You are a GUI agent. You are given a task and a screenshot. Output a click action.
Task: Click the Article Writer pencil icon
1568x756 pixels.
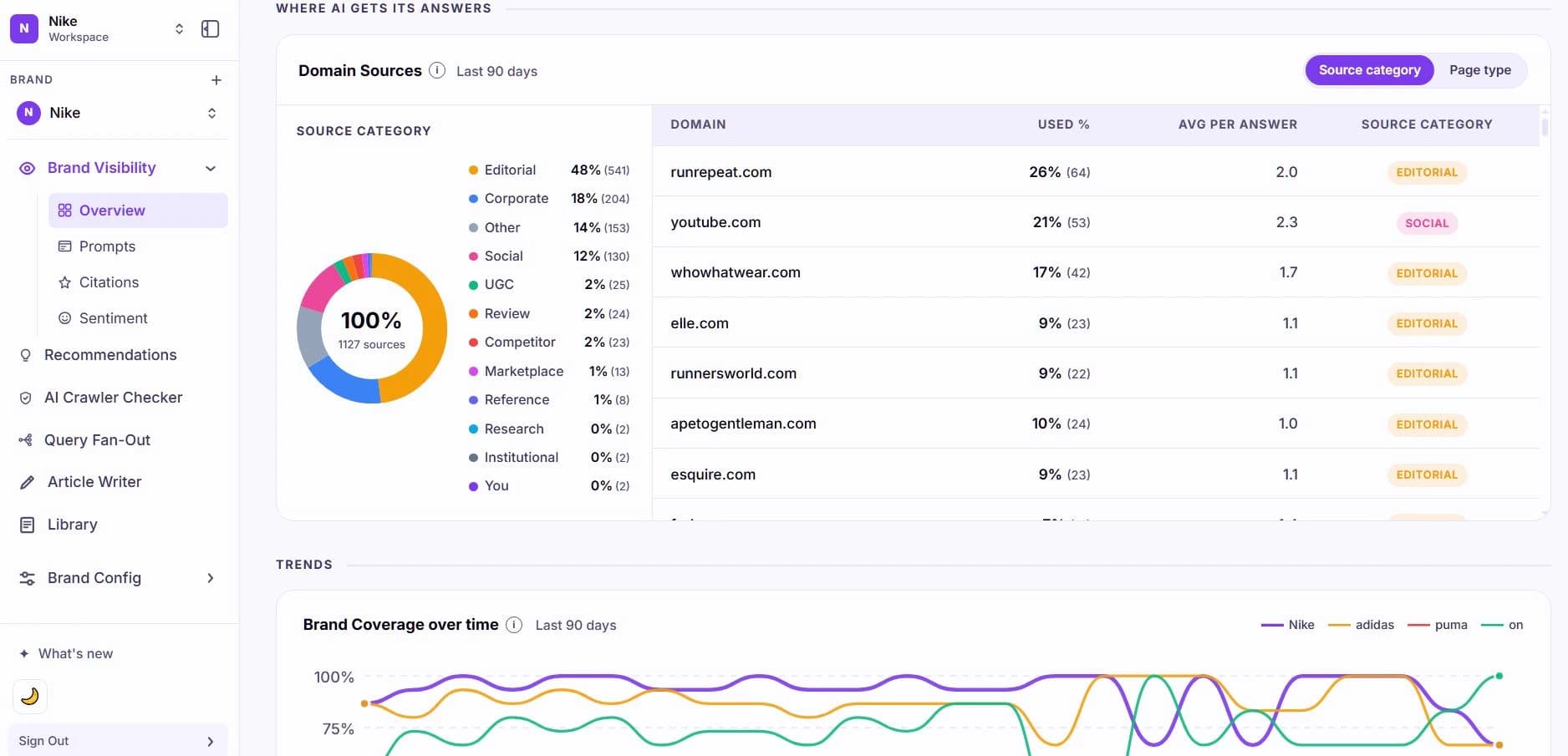point(28,482)
